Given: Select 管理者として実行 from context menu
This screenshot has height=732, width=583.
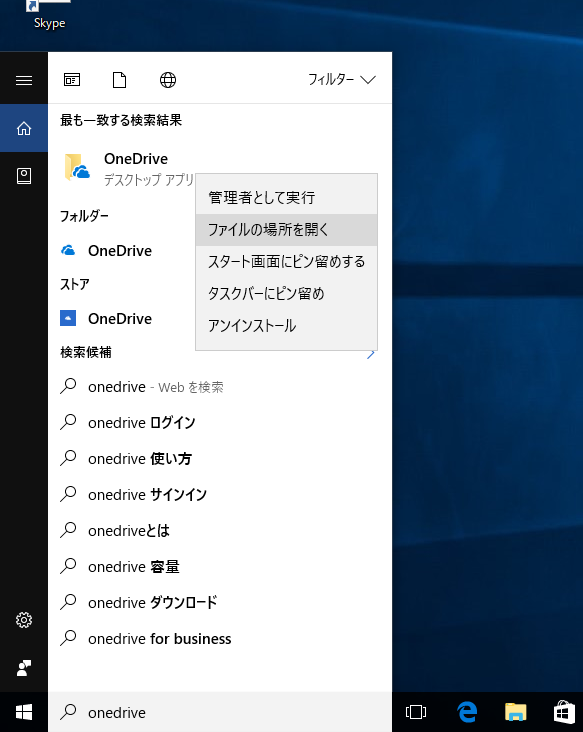Looking at the screenshot, I should click(286, 197).
